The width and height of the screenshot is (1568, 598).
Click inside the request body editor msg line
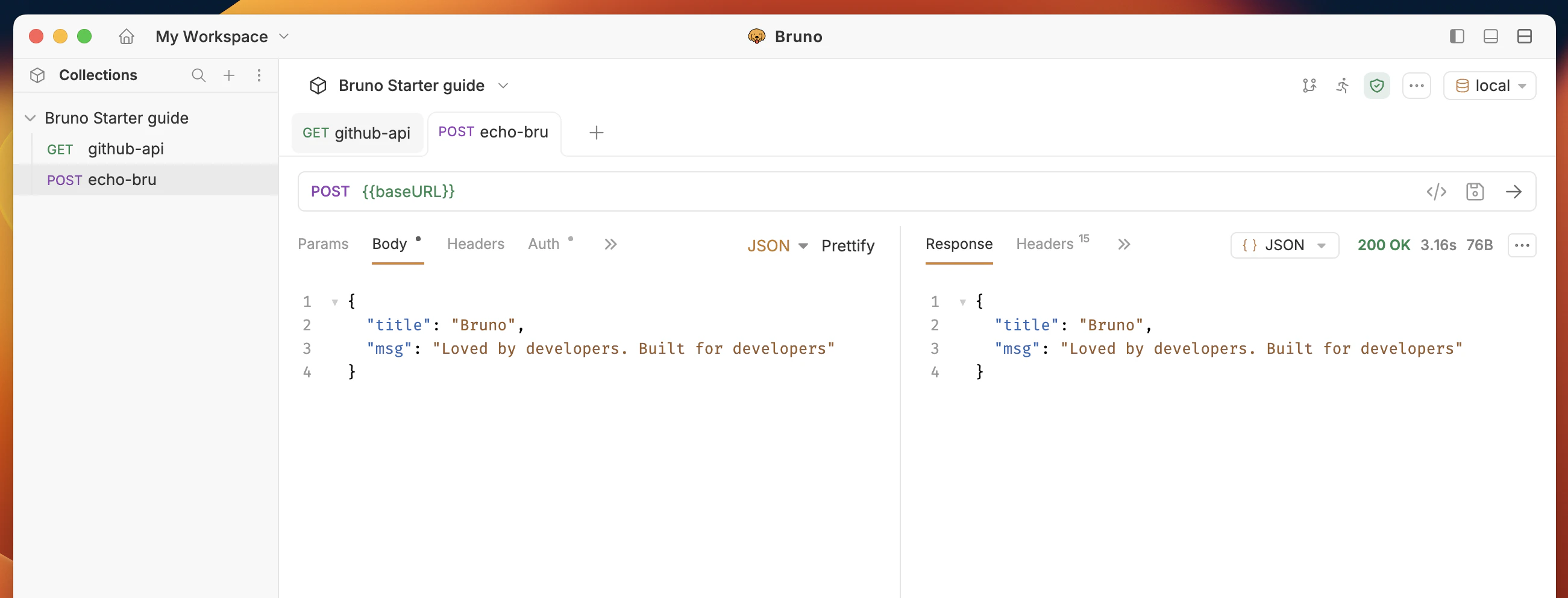point(600,349)
